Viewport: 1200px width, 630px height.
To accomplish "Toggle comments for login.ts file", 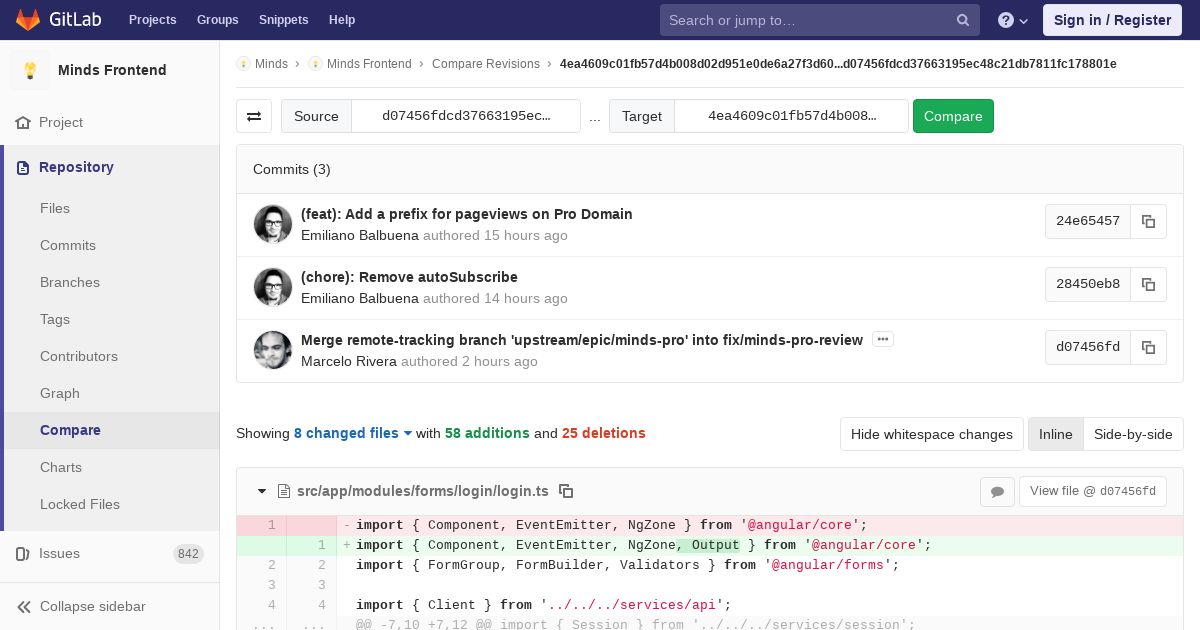I will 997,491.
